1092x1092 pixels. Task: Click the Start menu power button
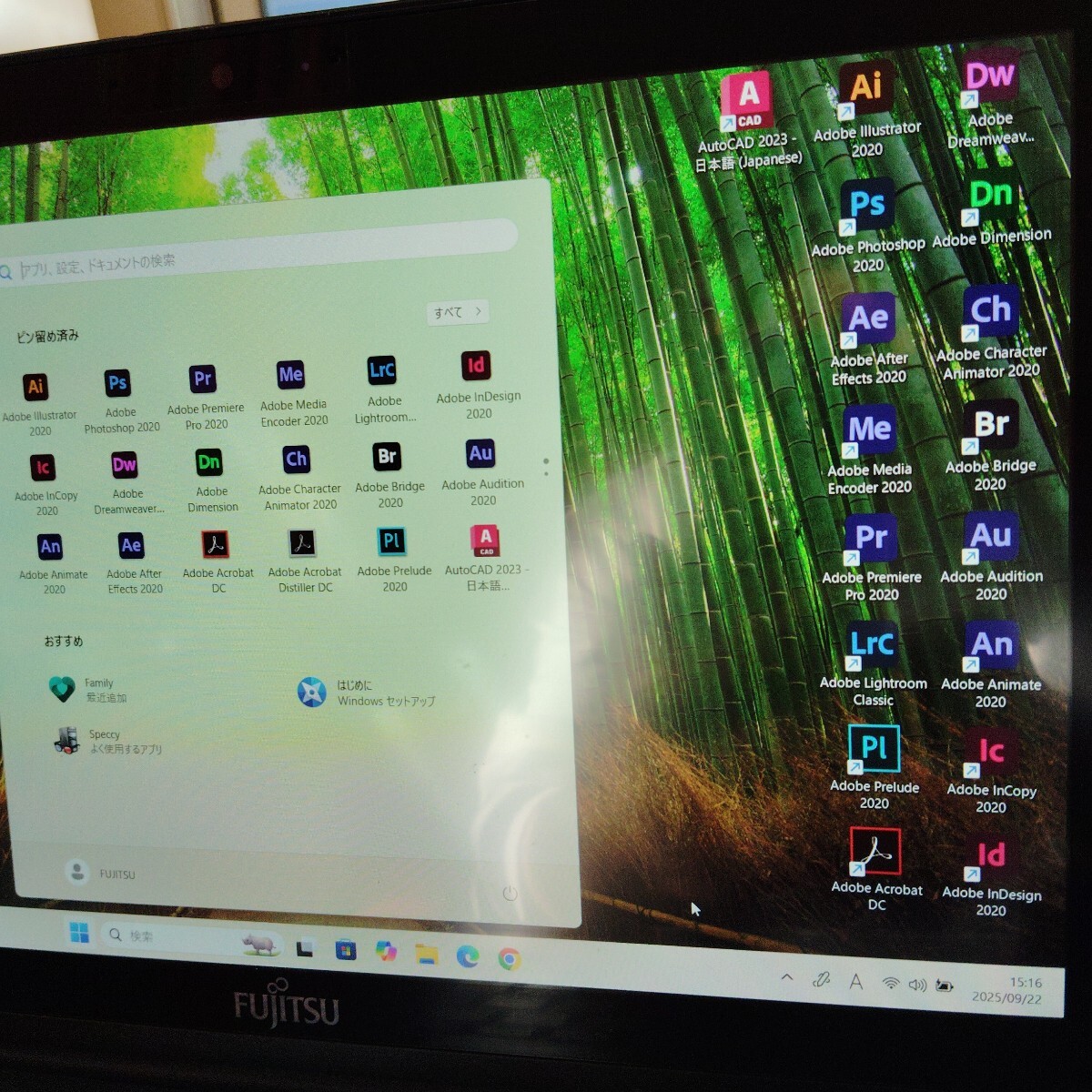[510, 894]
